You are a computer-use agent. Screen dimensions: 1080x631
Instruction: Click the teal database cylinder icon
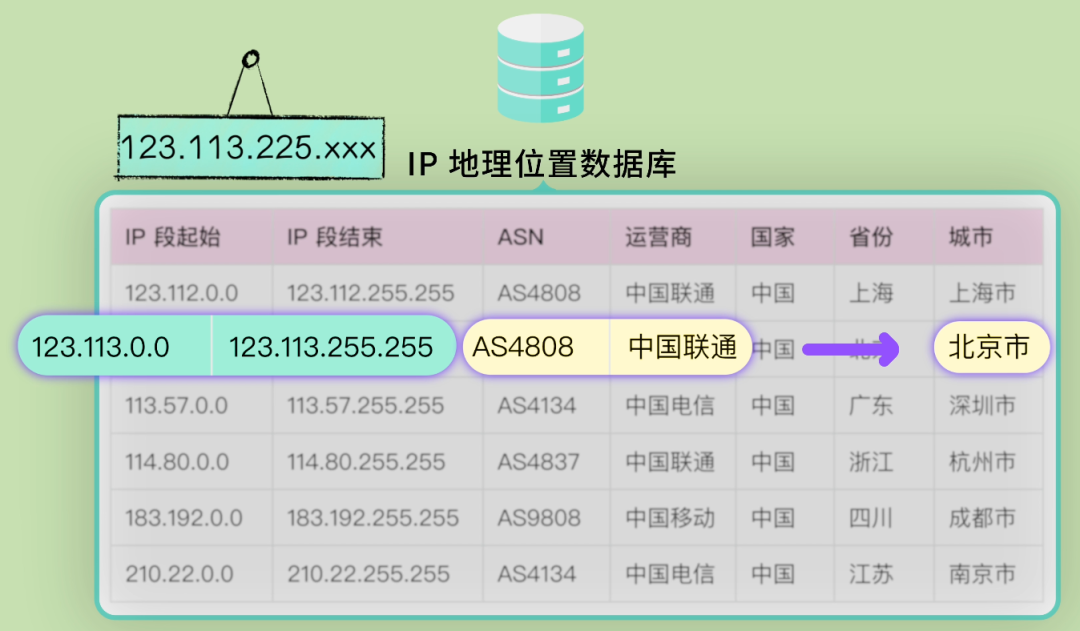[538, 65]
